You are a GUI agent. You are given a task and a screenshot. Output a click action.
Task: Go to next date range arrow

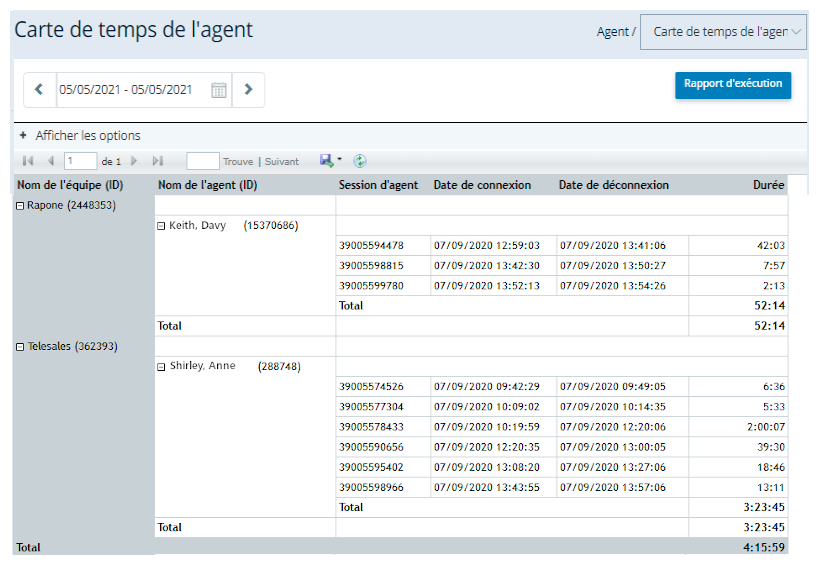coord(248,90)
